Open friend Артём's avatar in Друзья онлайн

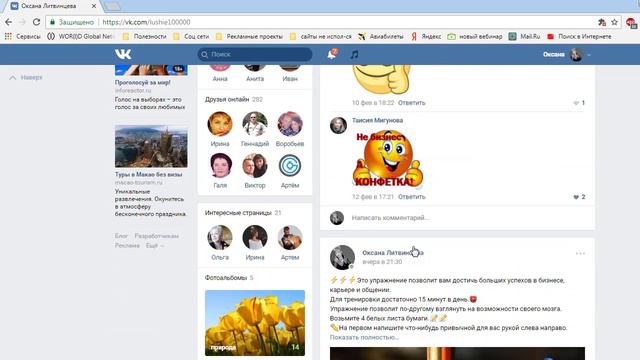290,165
